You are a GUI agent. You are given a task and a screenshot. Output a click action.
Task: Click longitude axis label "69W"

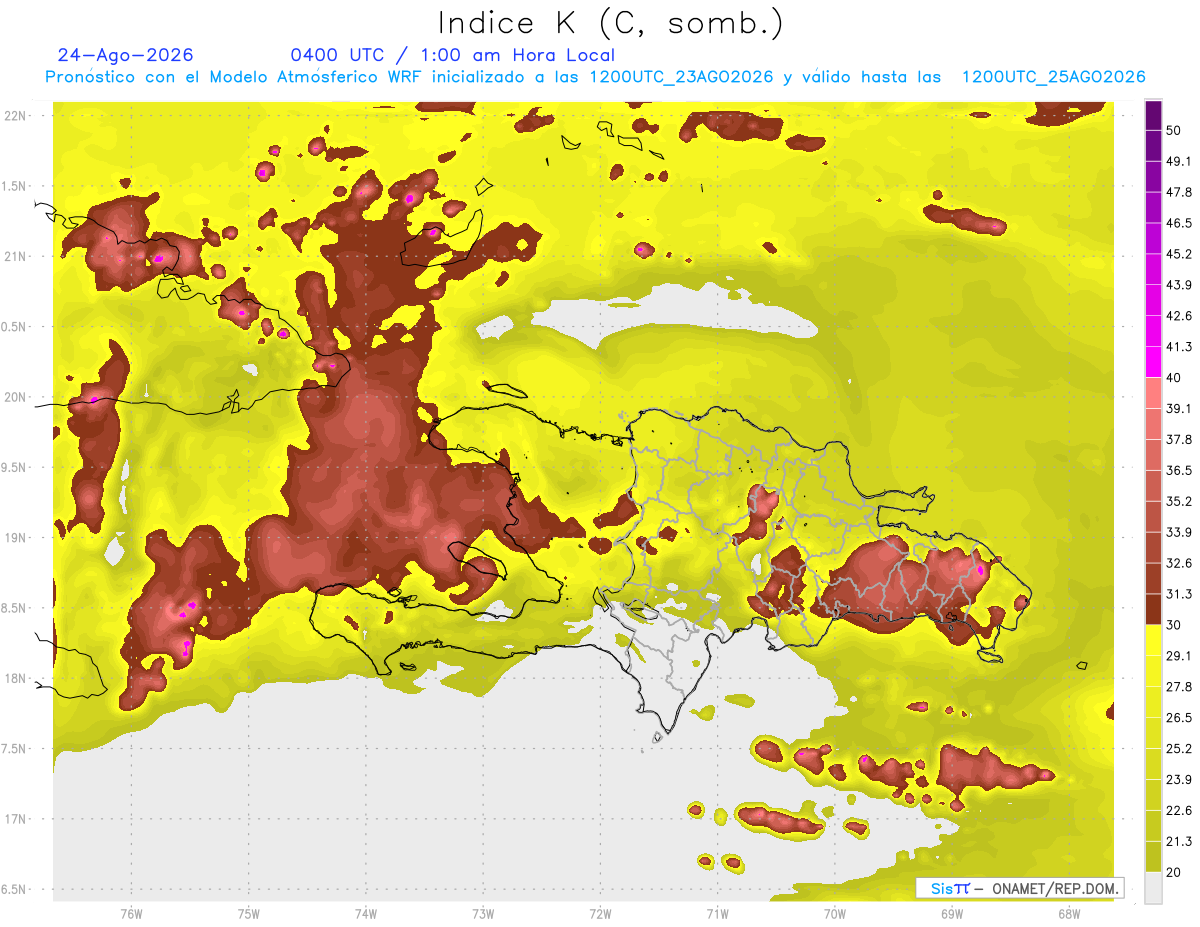[952, 913]
